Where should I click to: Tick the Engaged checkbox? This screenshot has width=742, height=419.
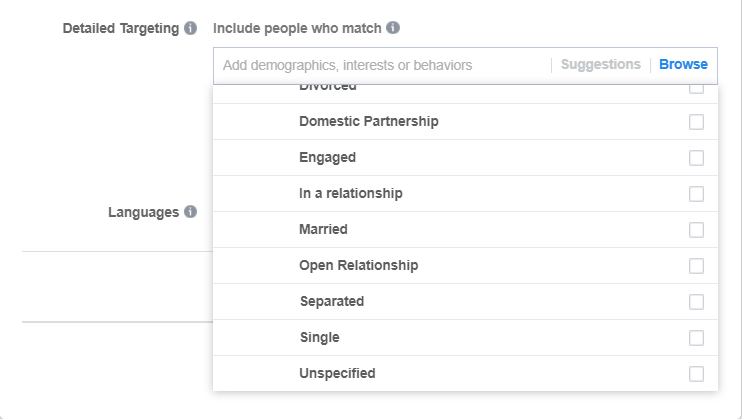(x=696, y=158)
